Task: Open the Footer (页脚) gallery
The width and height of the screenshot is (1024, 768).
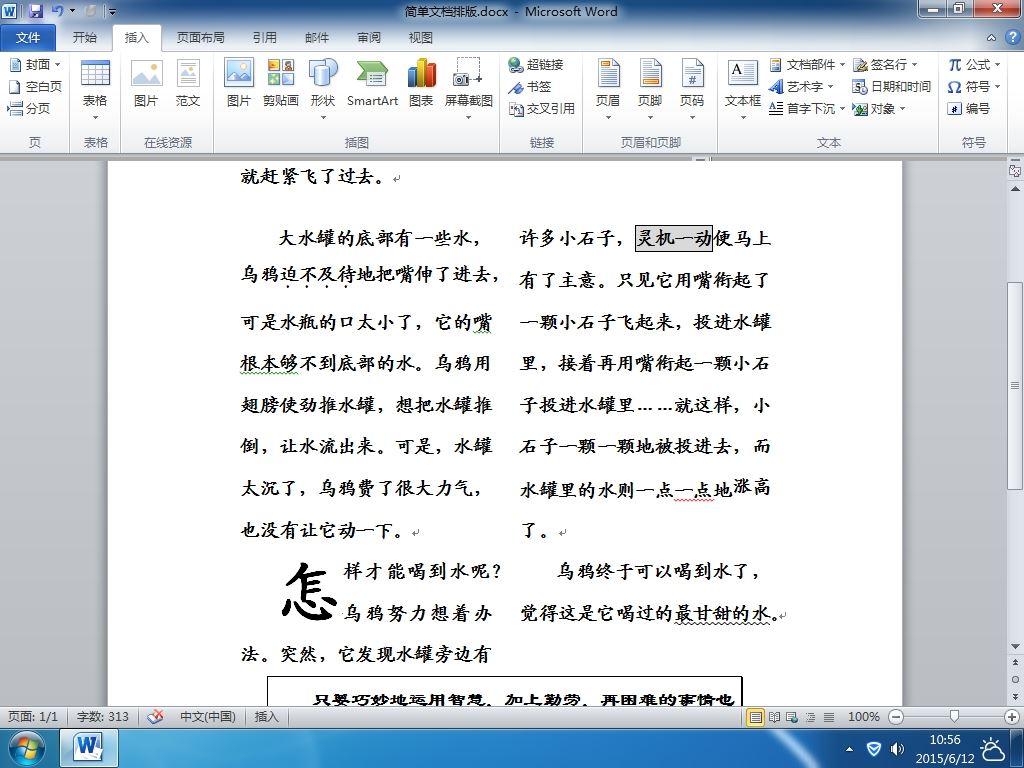Action: coord(650,90)
